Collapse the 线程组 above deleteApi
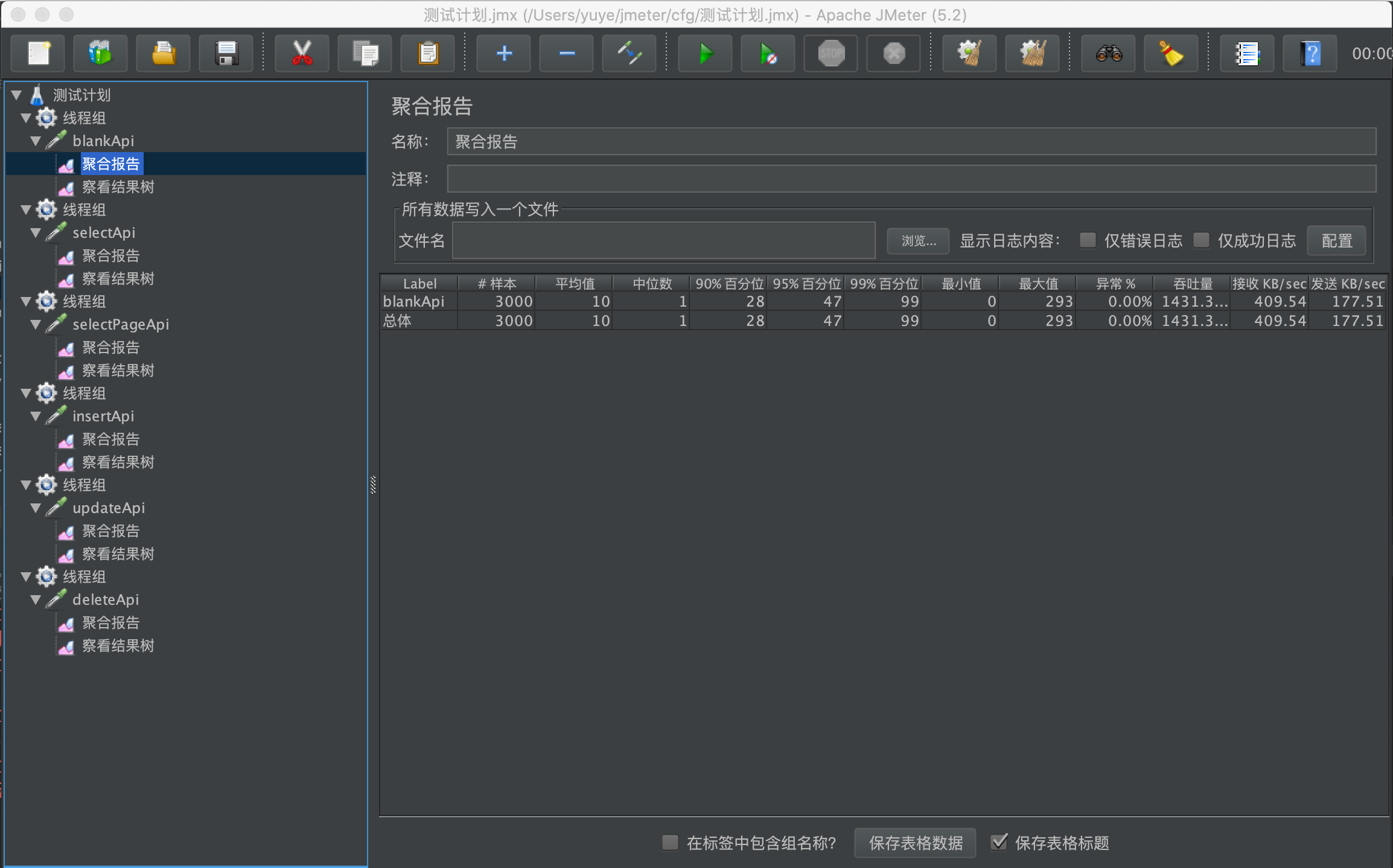This screenshot has width=1393, height=868. pyautogui.click(x=26, y=576)
